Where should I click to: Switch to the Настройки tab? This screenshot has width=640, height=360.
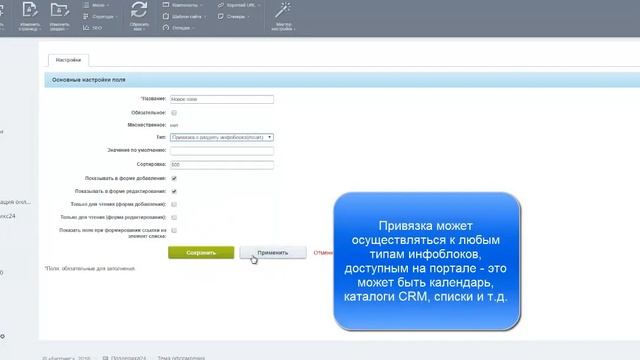68,60
